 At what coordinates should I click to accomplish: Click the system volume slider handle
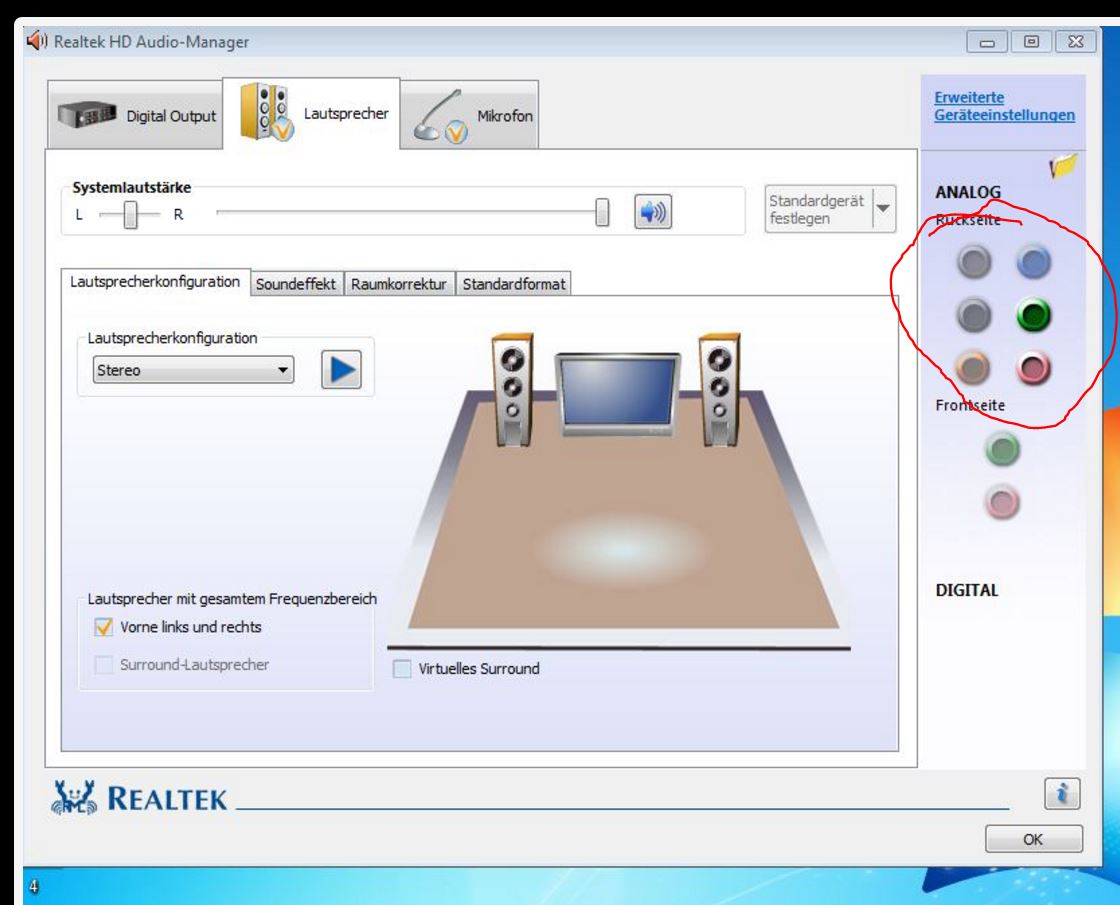coord(602,212)
